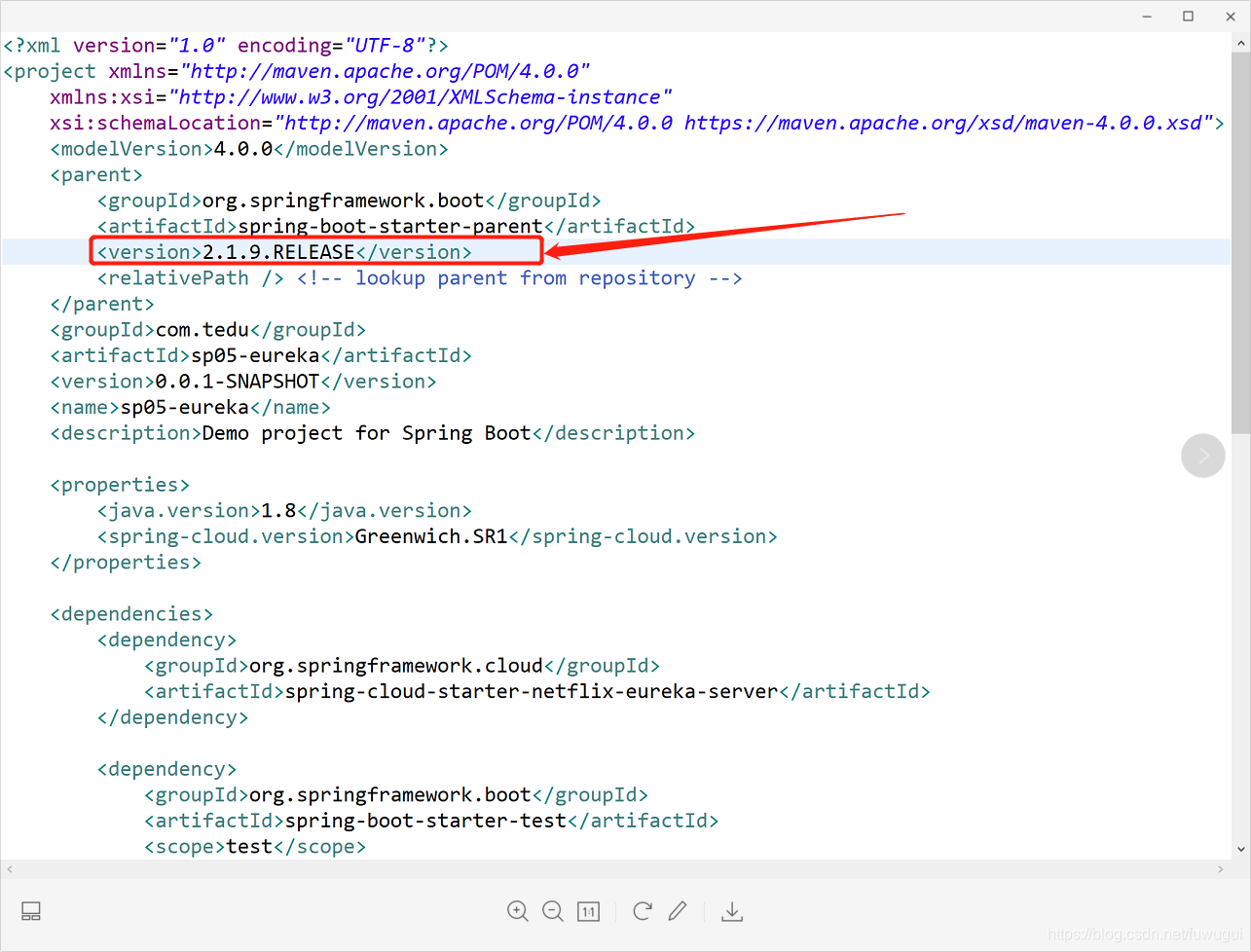Click the relativePath lookup parent comment line
Viewport: 1251px width, 952px height.
420,278
